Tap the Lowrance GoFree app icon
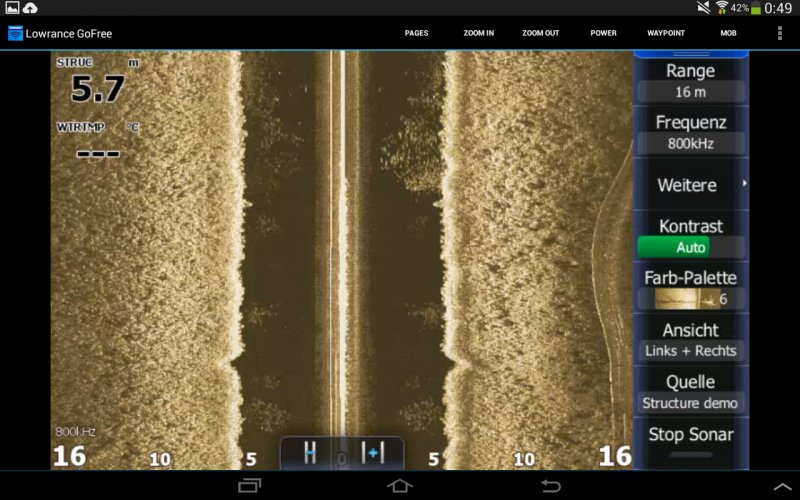Image resolution: width=800 pixels, height=500 pixels. (x=16, y=33)
